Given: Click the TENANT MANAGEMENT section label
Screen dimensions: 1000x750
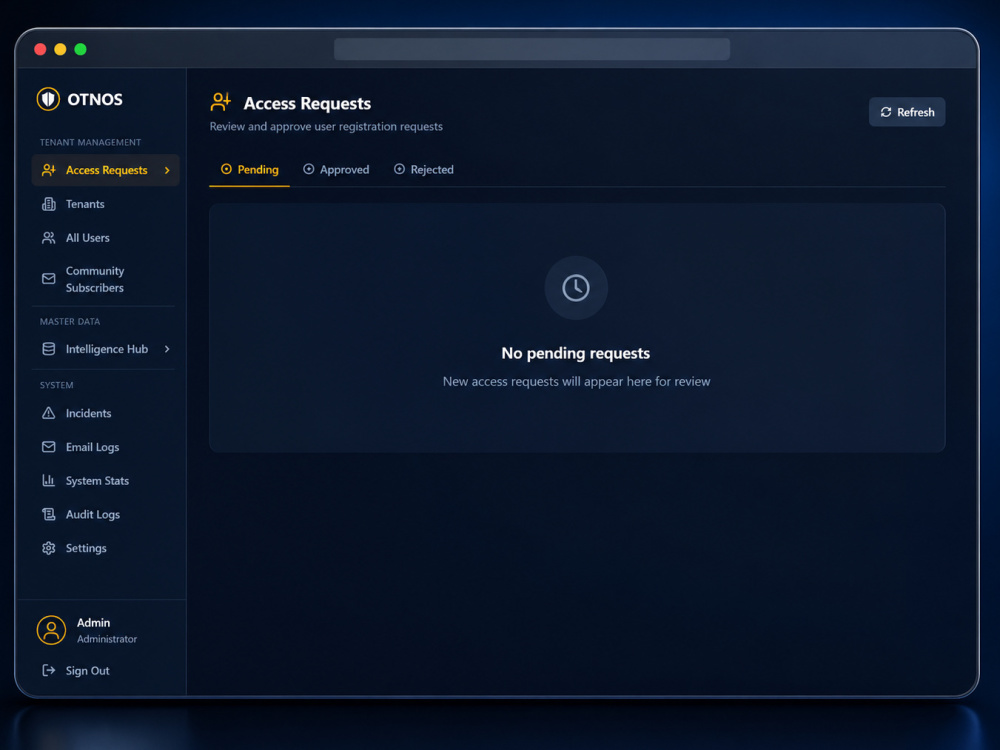Looking at the screenshot, I should click(91, 142).
